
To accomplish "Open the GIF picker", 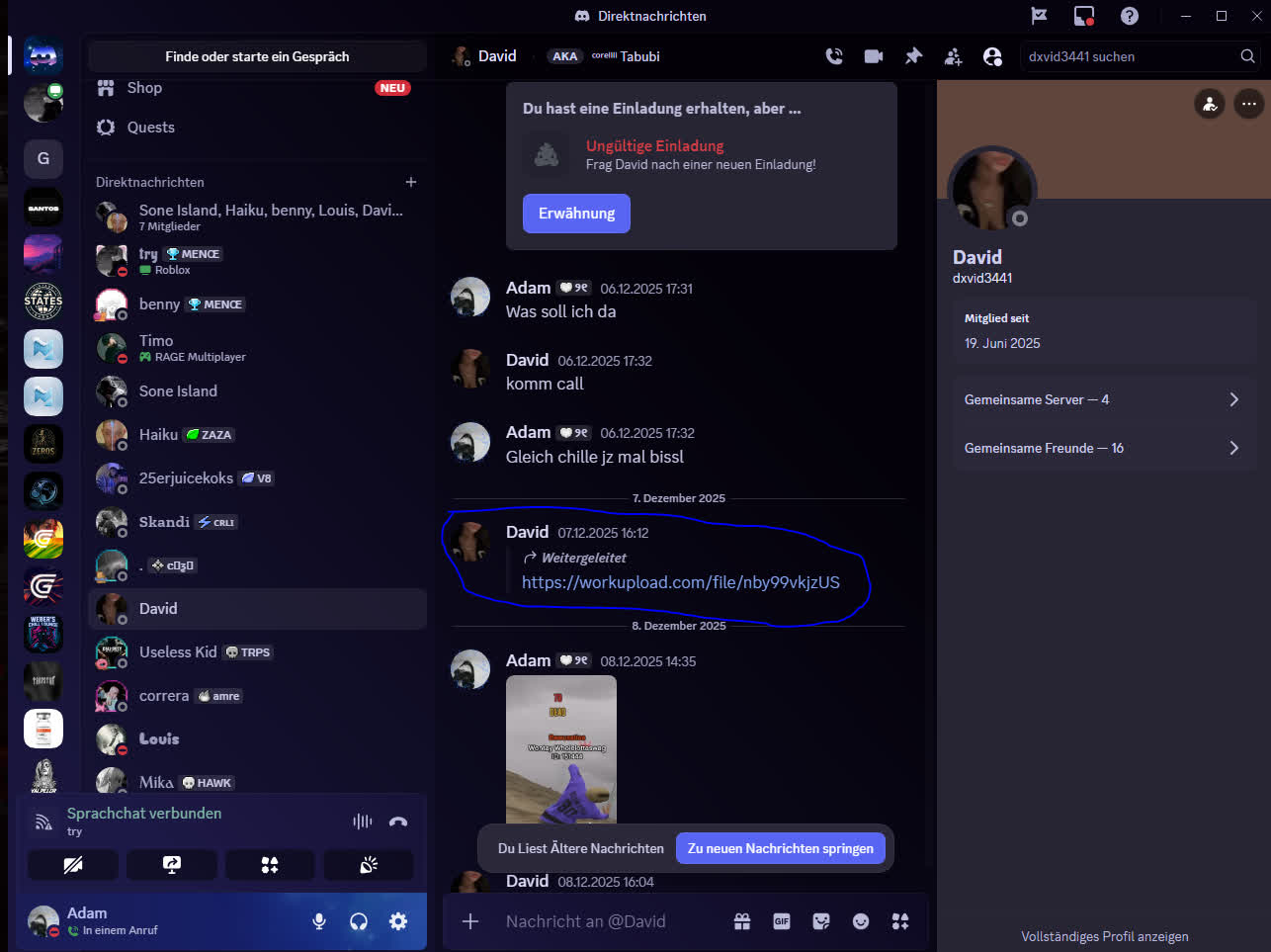I will 782,920.
